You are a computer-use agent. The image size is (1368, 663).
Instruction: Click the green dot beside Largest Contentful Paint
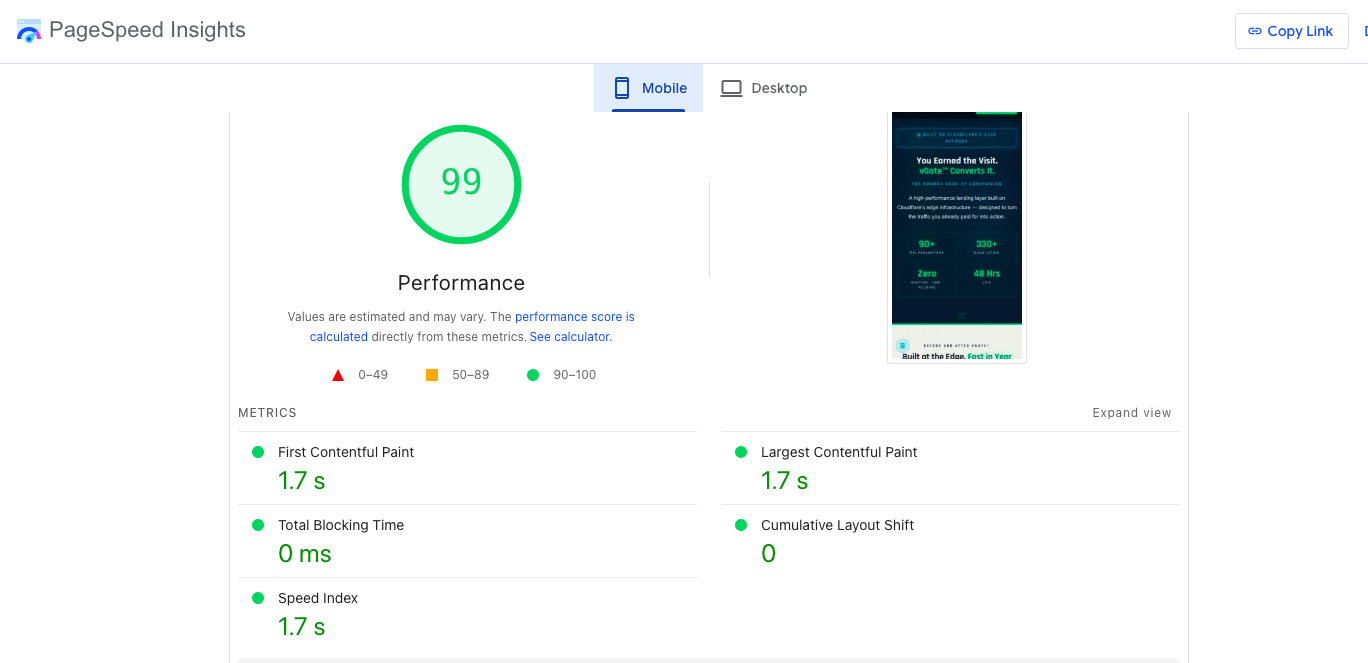pos(741,452)
